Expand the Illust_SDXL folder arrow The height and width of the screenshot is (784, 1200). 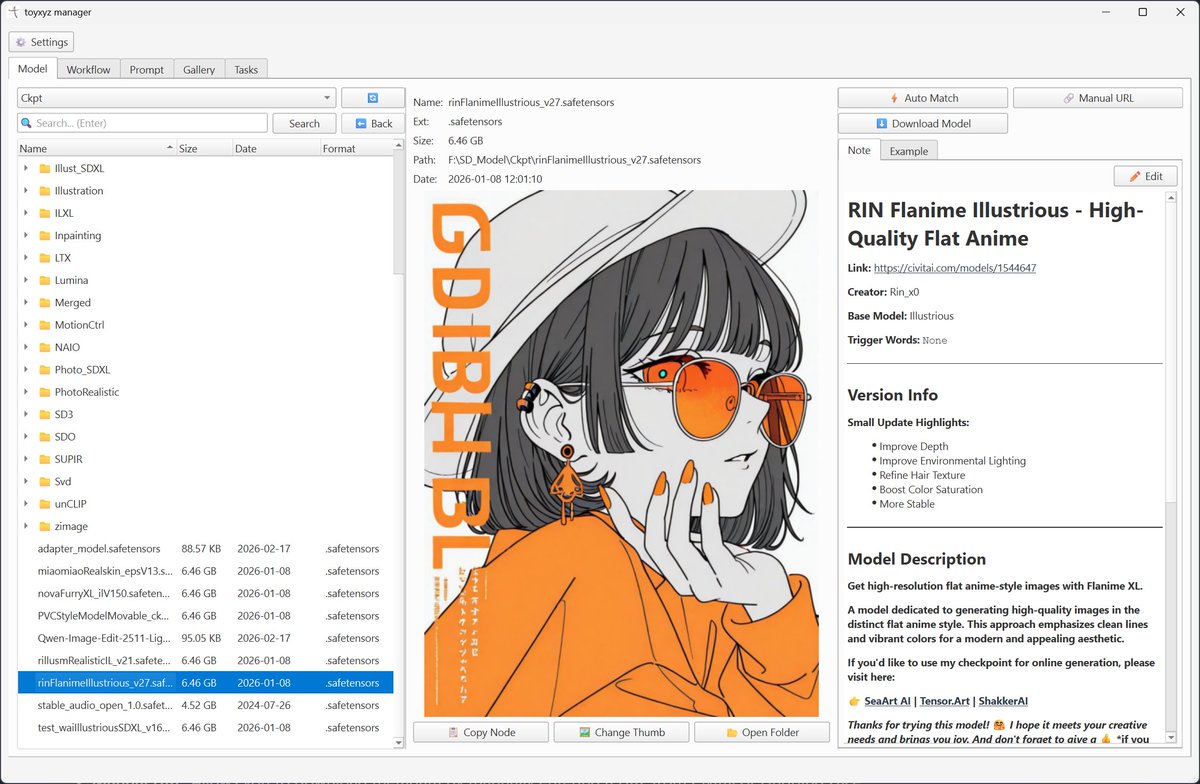[26, 168]
